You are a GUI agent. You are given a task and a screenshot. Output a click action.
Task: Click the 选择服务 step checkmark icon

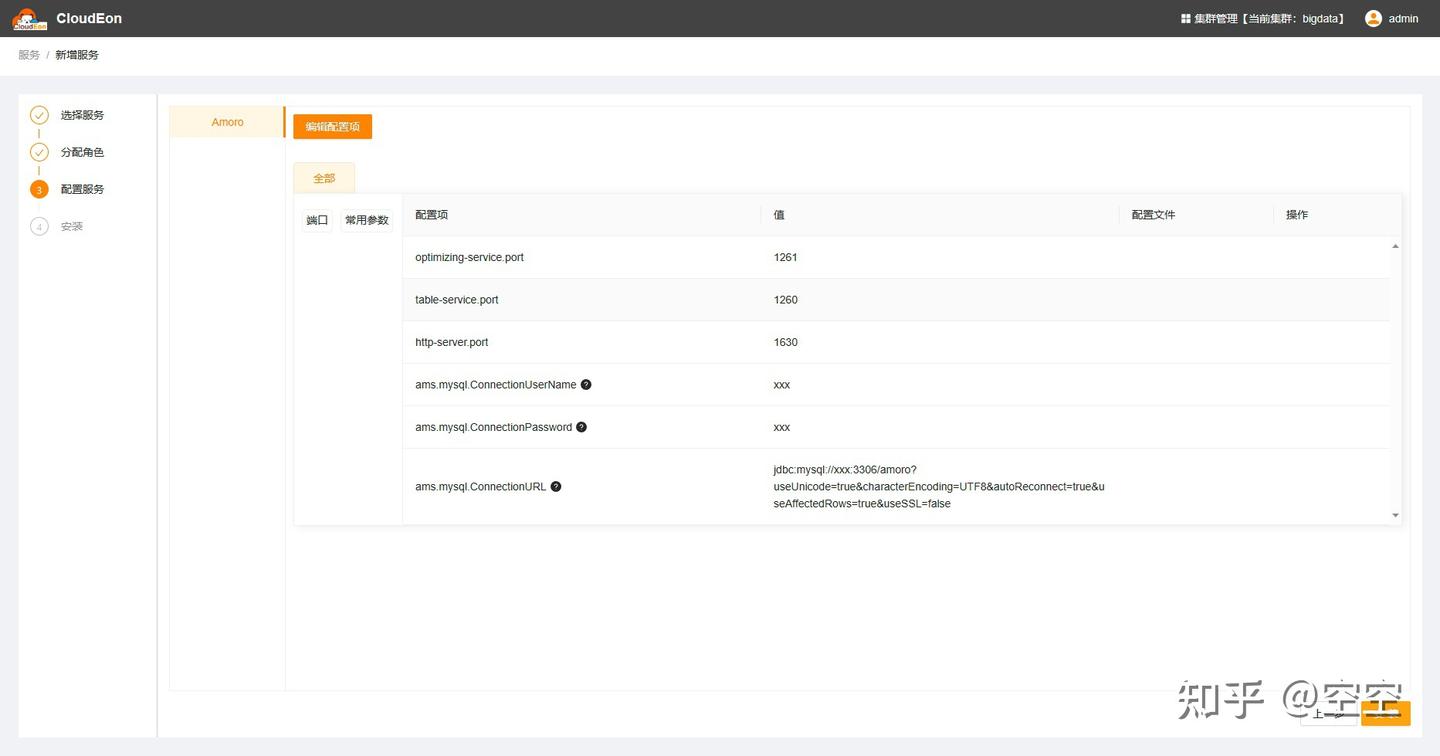pos(39,115)
